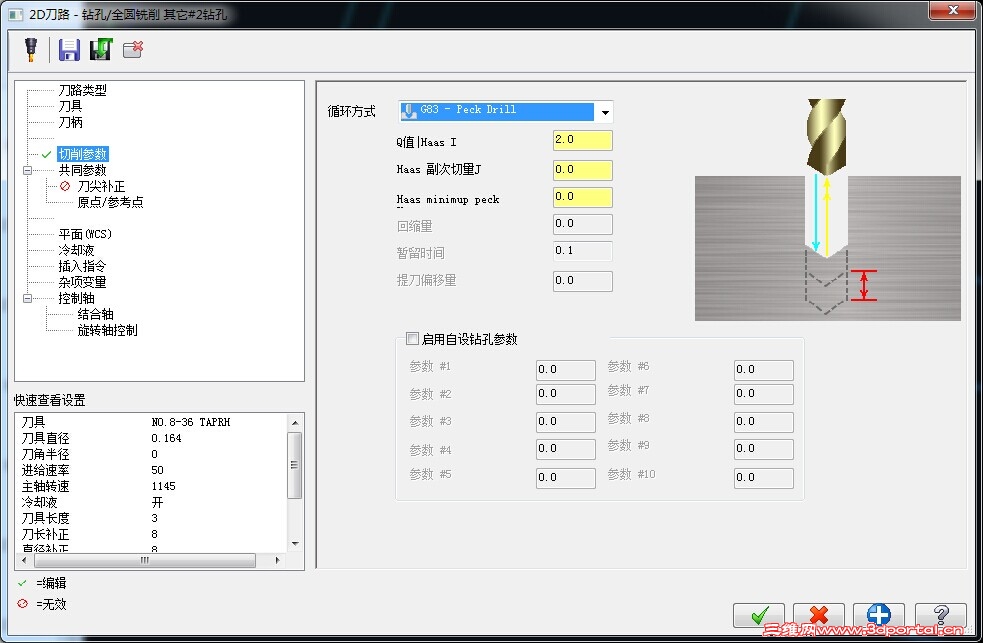Click the 刀具长度 3 row
This screenshot has width=983, height=643.
coord(150,518)
